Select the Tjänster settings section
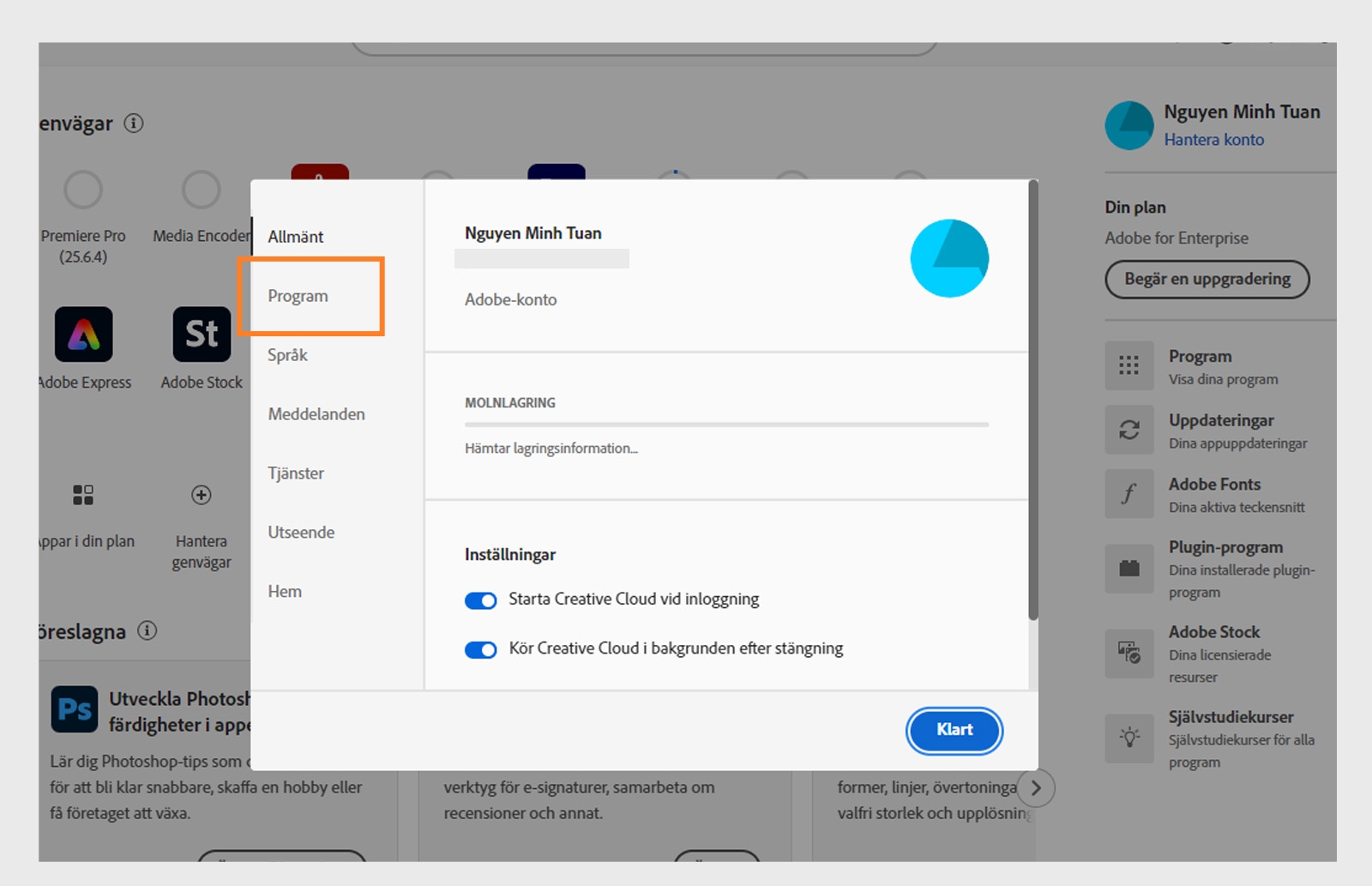 296,473
